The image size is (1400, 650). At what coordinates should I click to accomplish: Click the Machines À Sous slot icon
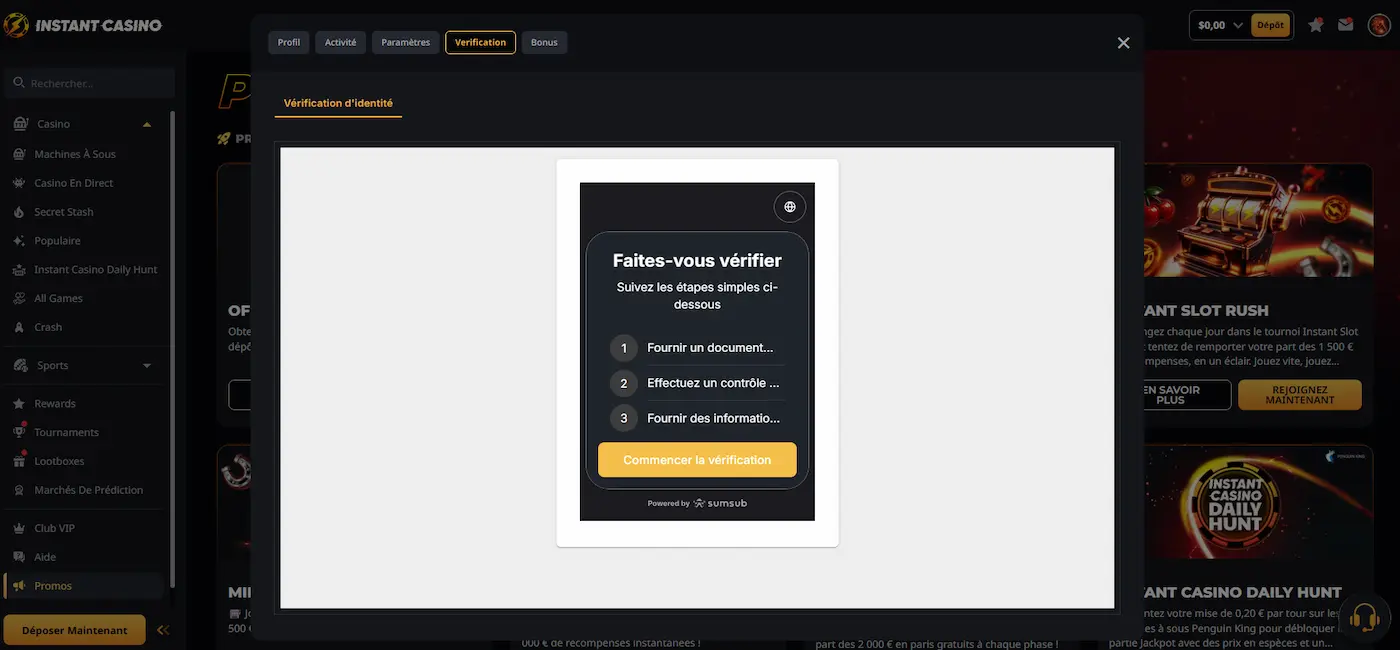(19, 154)
